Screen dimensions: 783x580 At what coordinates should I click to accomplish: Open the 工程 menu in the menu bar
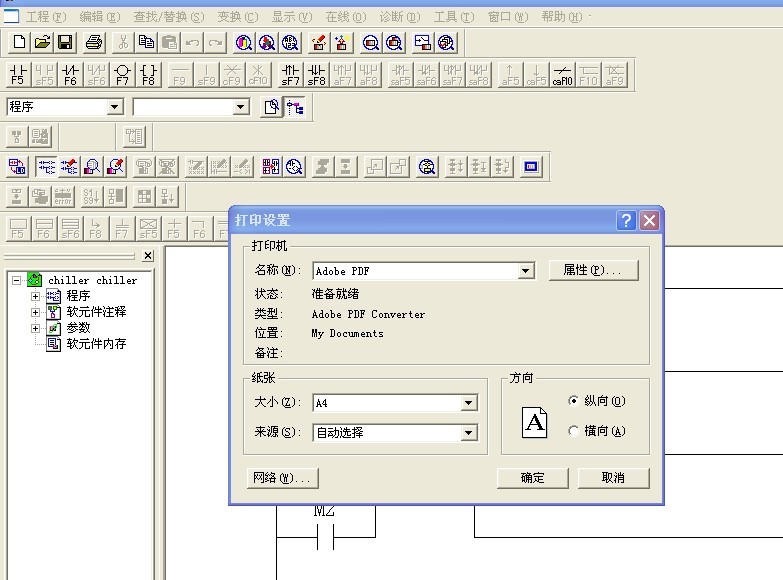coord(45,17)
